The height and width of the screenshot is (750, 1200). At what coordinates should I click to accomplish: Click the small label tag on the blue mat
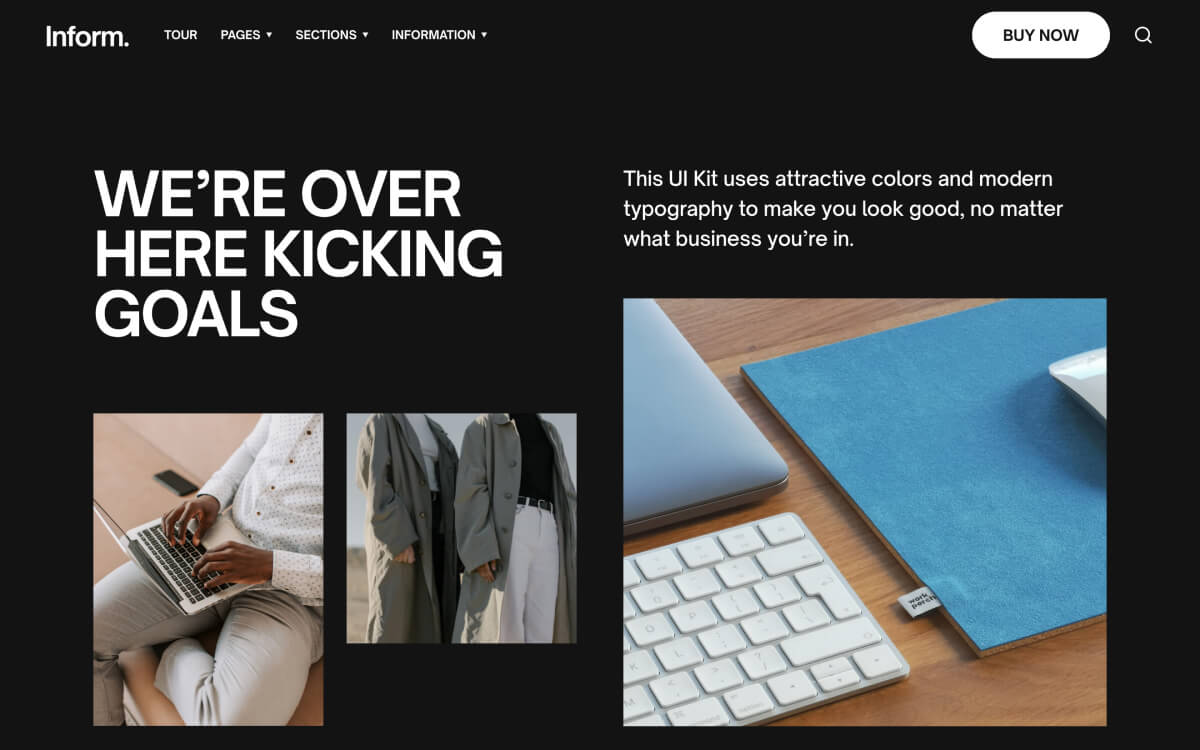click(917, 601)
